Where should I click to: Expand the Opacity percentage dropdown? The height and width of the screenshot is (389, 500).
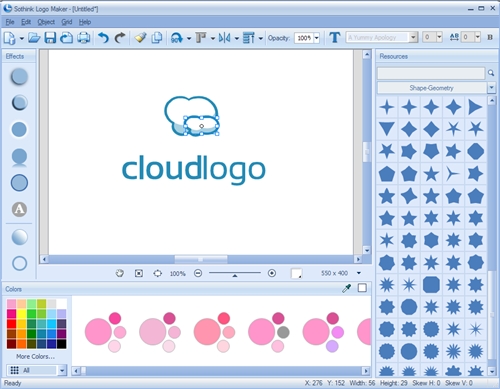point(317,38)
